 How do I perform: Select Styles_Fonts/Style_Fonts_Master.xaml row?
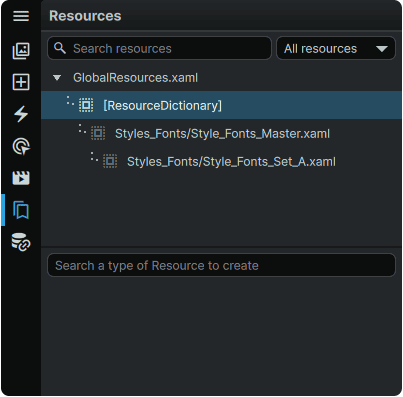(x=221, y=133)
